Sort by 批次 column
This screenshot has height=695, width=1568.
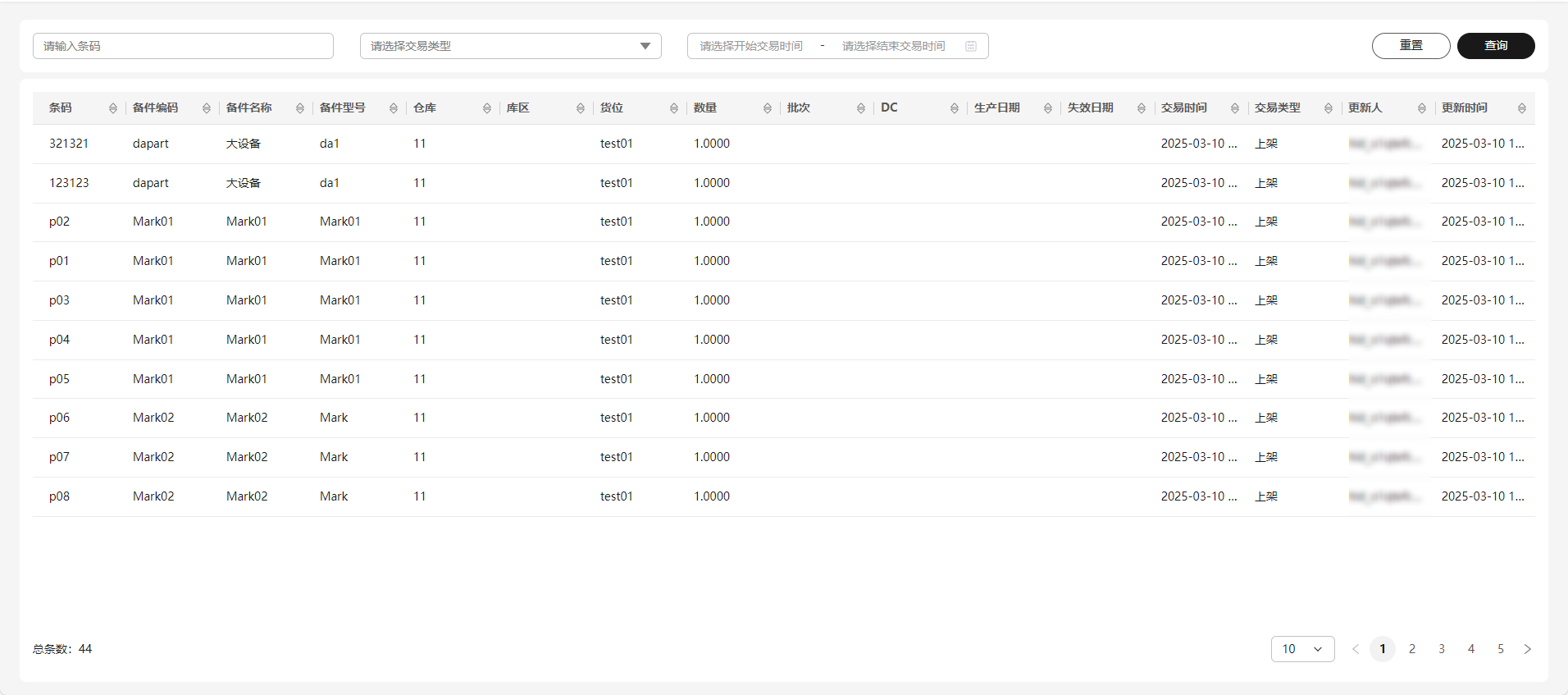point(861,108)
